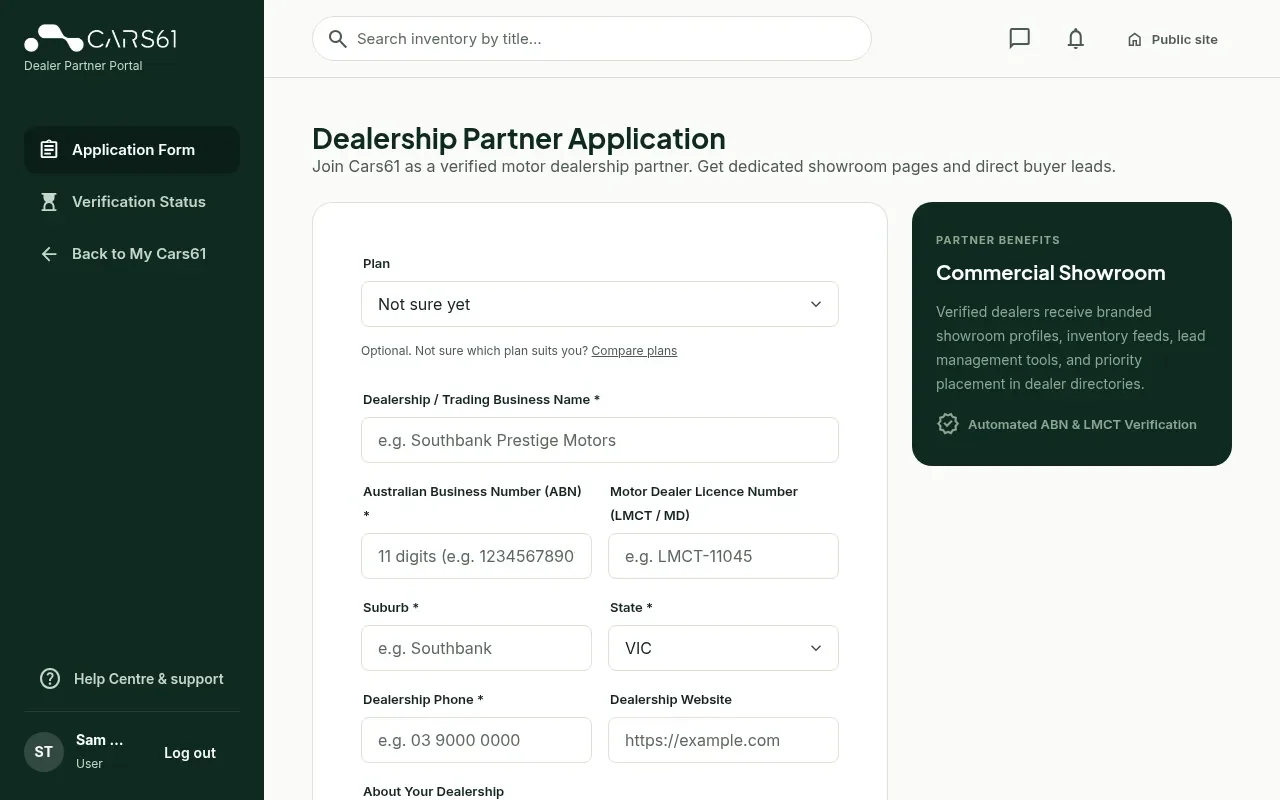Click the Dealership Phone field
The width and height of the screenshot is (1280, 800).
[476, 740]
